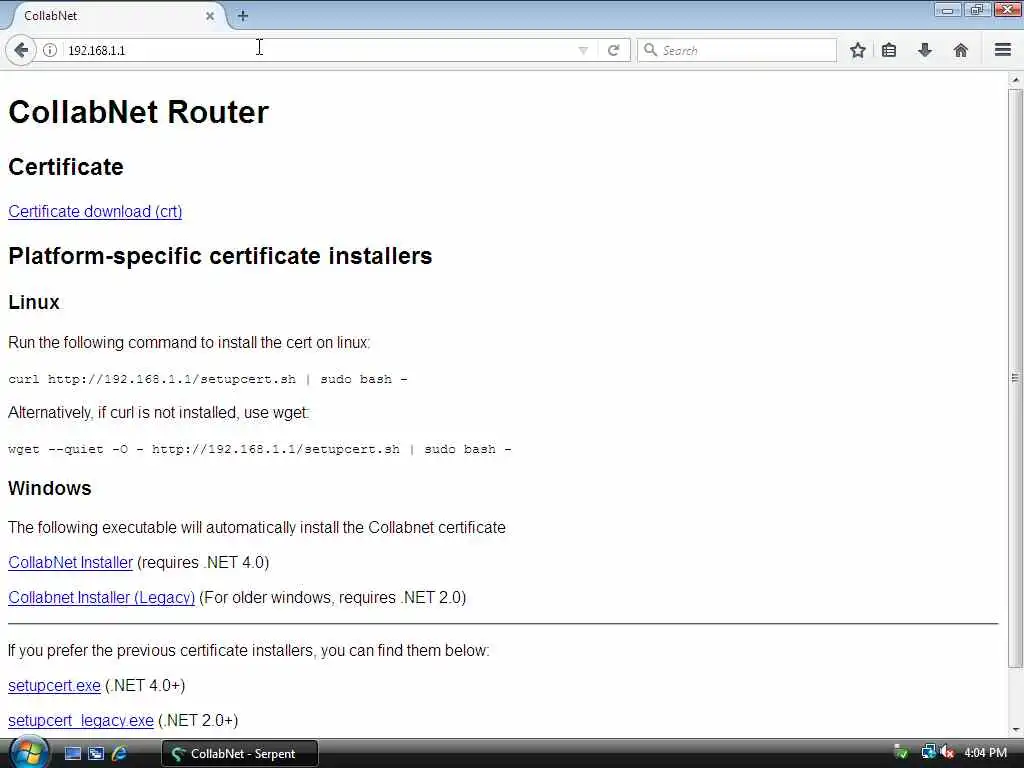This screenshot has width=1024, height=768.
Task: Launch Internet Explorer from quick launch
Action: 119,753
